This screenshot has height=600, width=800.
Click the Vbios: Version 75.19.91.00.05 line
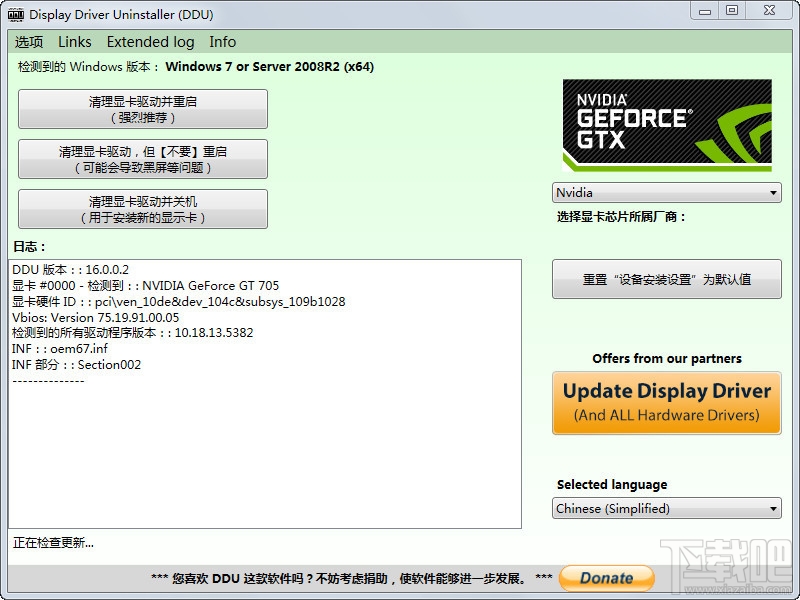(x=95, y=317)
